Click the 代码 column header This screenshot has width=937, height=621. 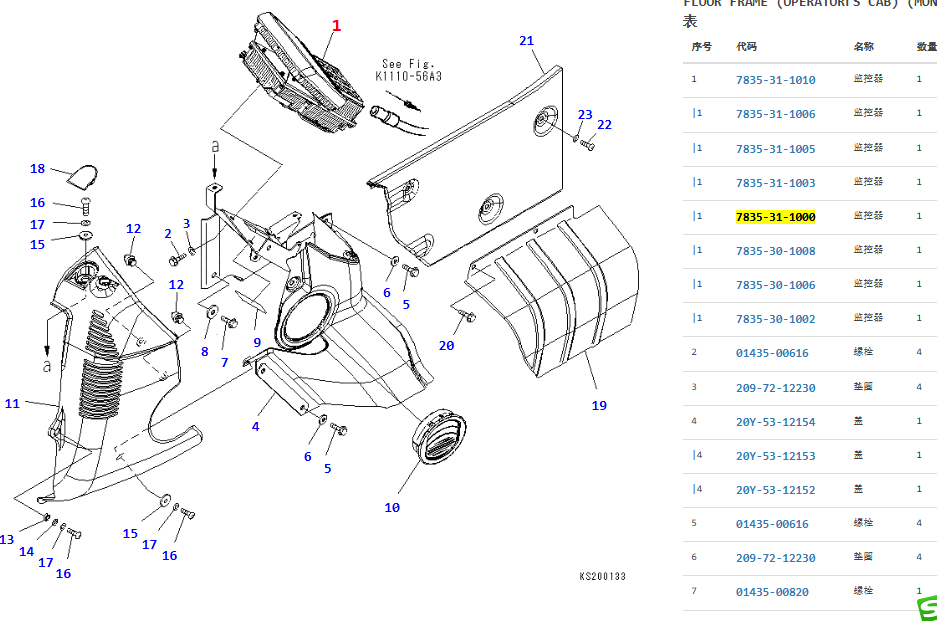tap(746, 47)
